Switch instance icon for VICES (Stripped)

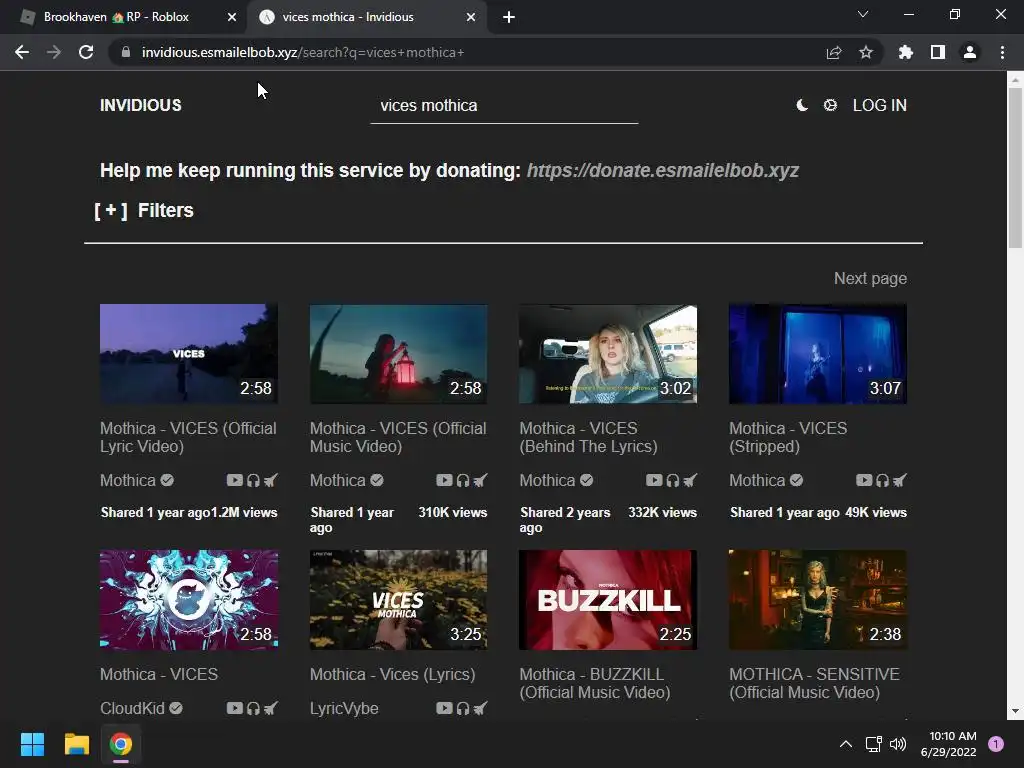click(899, 481)
